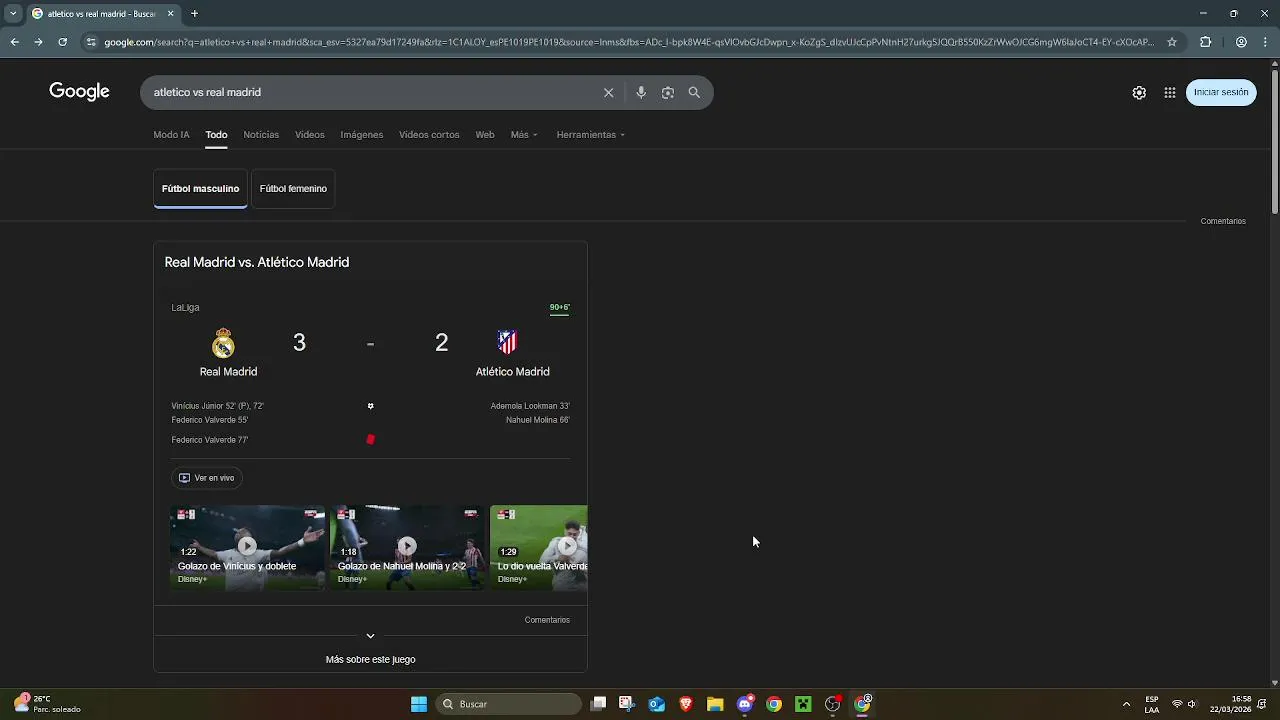Open weather widget showing 26°C
Viewport: 1280px width, 720px height.
(x=47, y=704)
